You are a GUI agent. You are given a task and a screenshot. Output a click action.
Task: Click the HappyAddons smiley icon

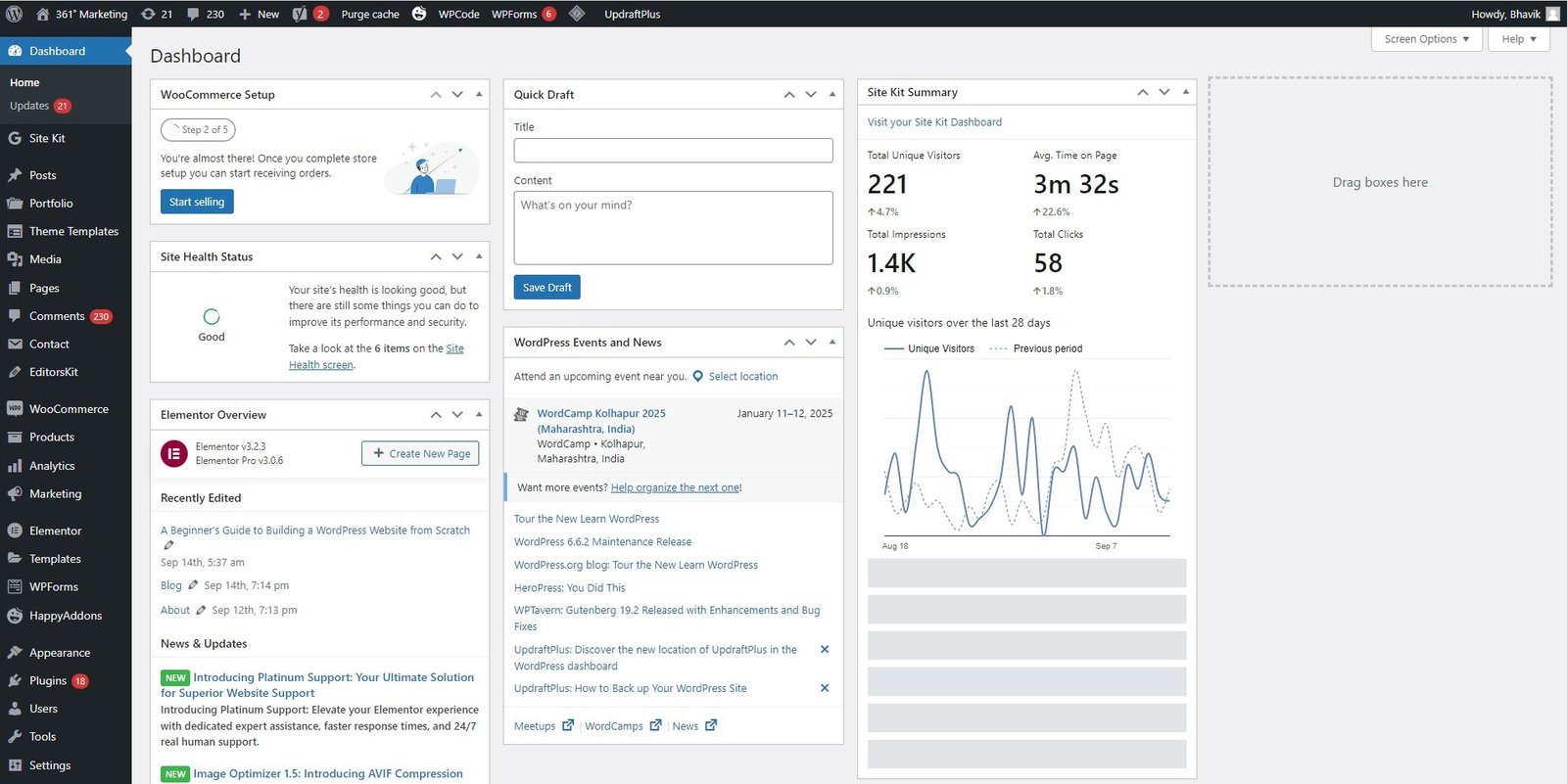point(15,616)
